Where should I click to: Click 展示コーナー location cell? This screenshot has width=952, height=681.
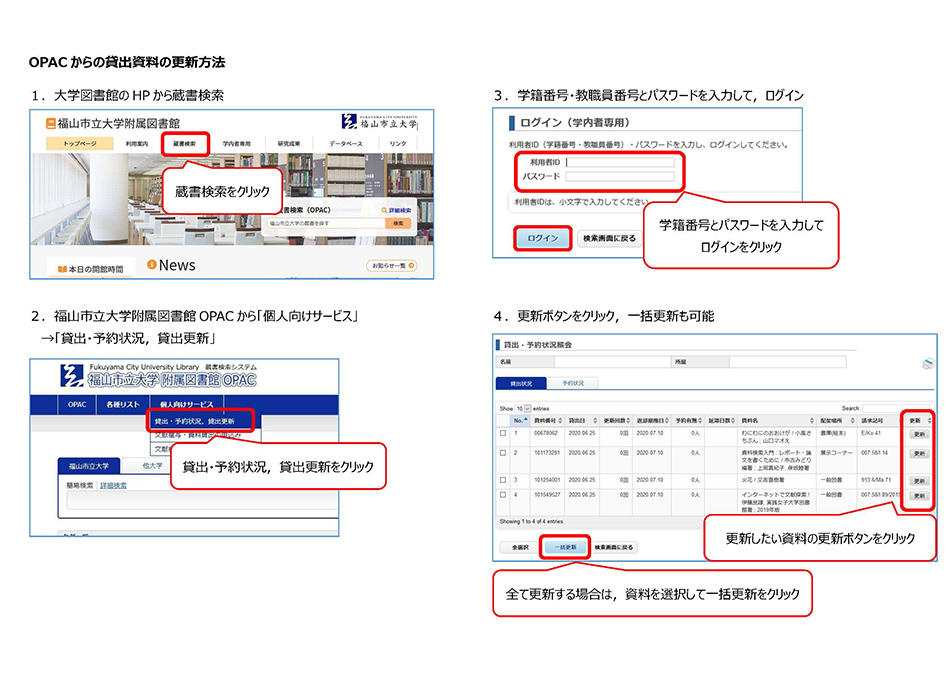pos(835,453)
